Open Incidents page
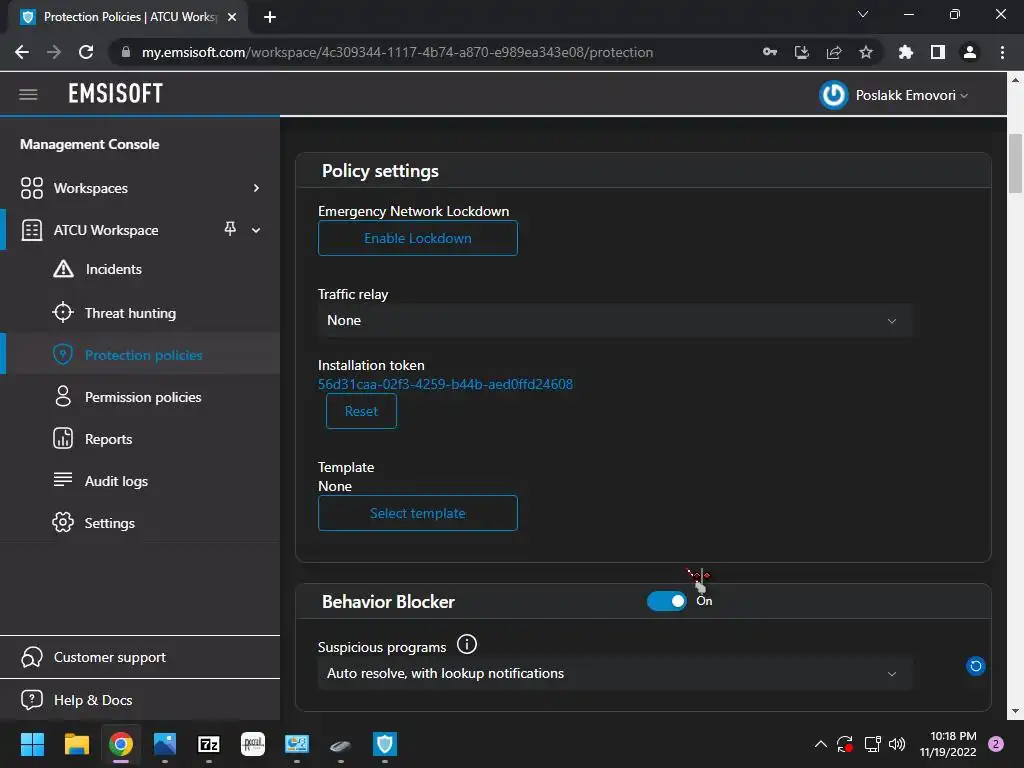The width and height of the screenshot is (1024, 768). click(140, 269)
